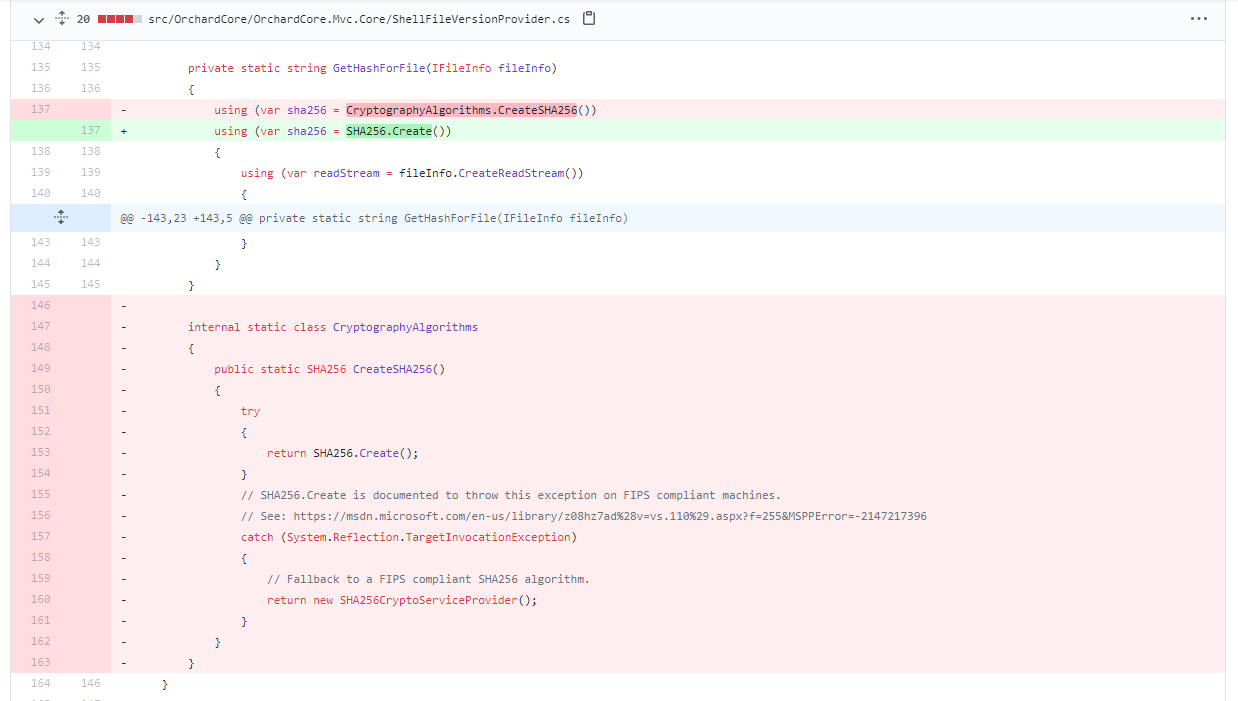Select deleted line number 146

(x=41, y=306)
